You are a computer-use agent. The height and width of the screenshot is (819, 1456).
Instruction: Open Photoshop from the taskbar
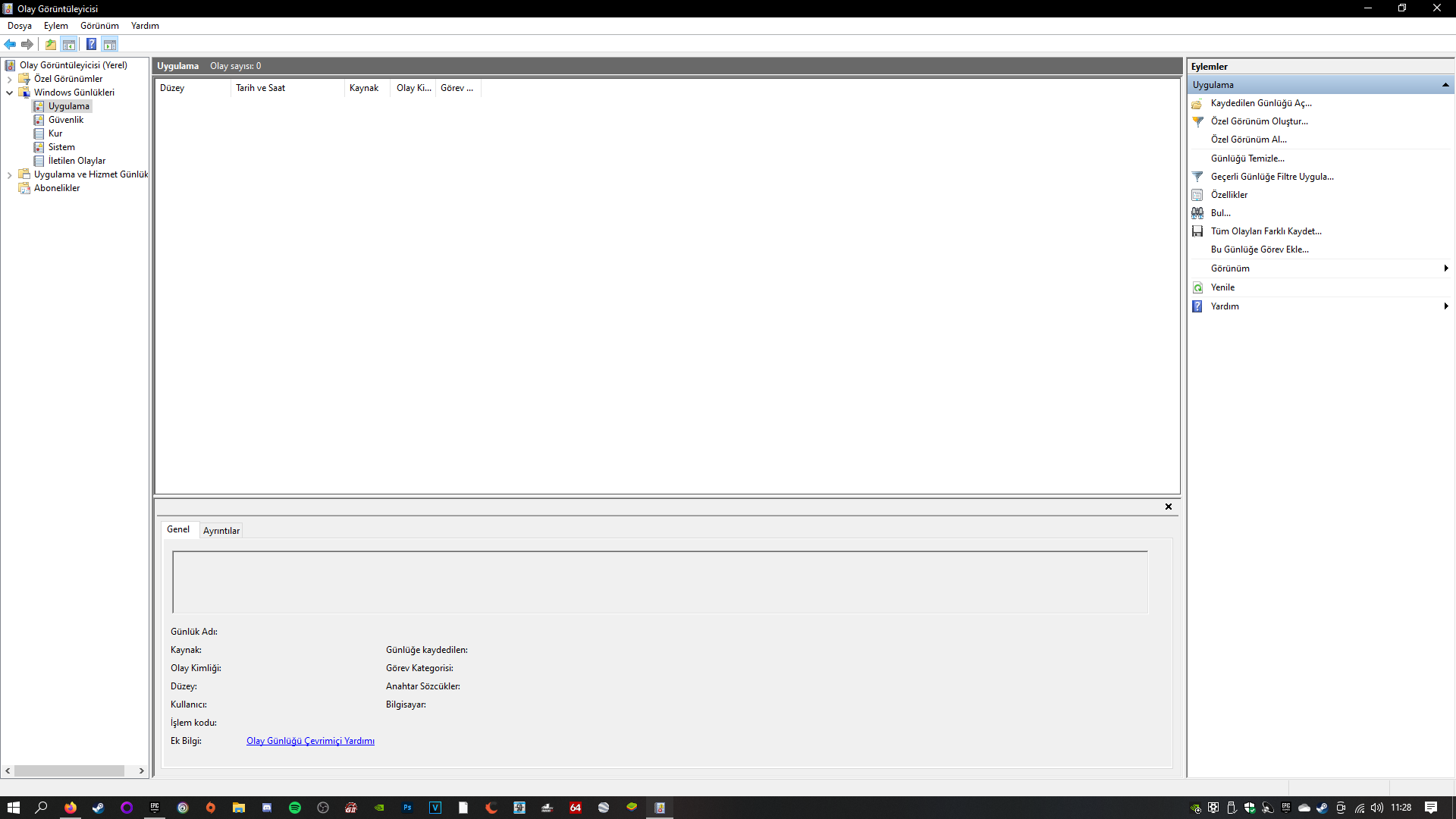407,808
